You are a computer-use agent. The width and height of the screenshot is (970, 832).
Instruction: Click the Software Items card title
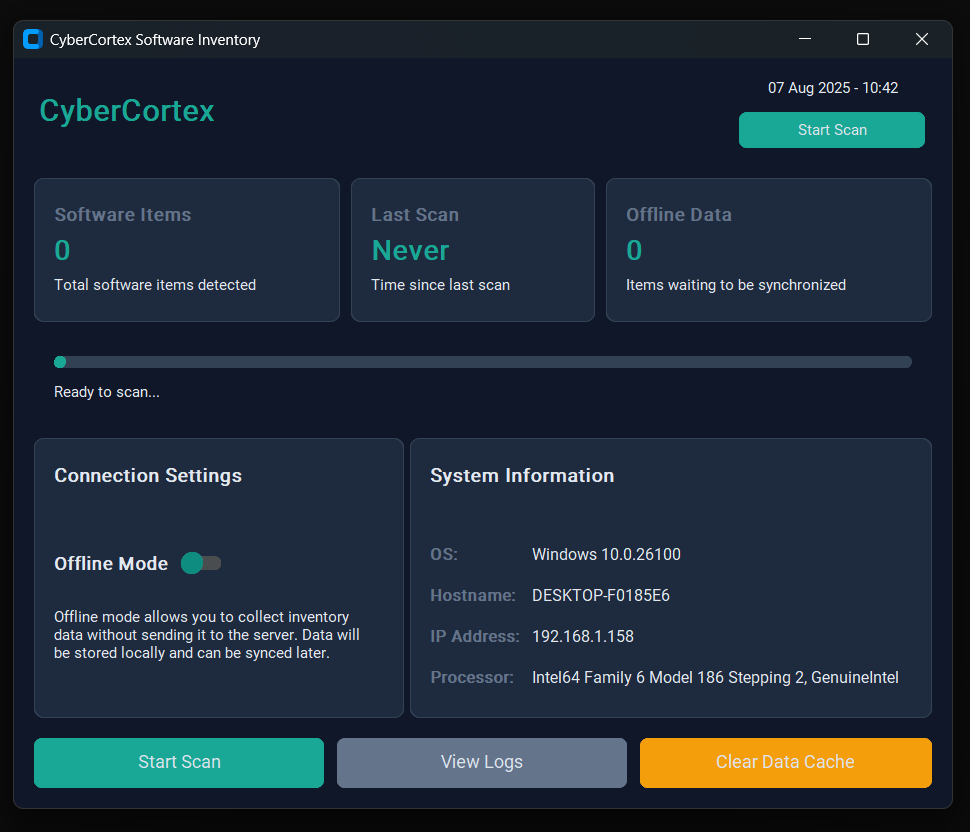click(122, 215)
